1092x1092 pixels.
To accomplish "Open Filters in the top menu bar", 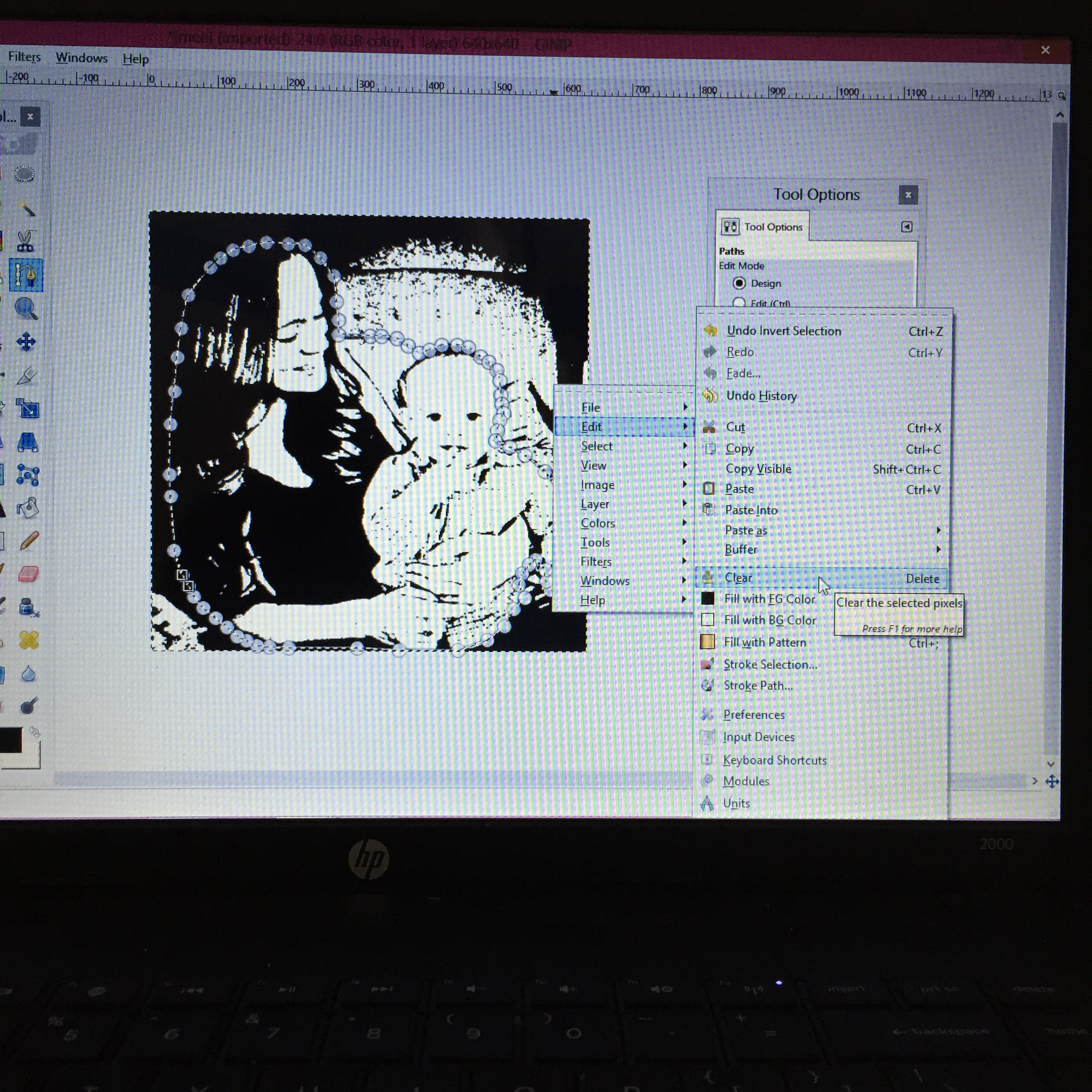I will click(x=24, y=57).
